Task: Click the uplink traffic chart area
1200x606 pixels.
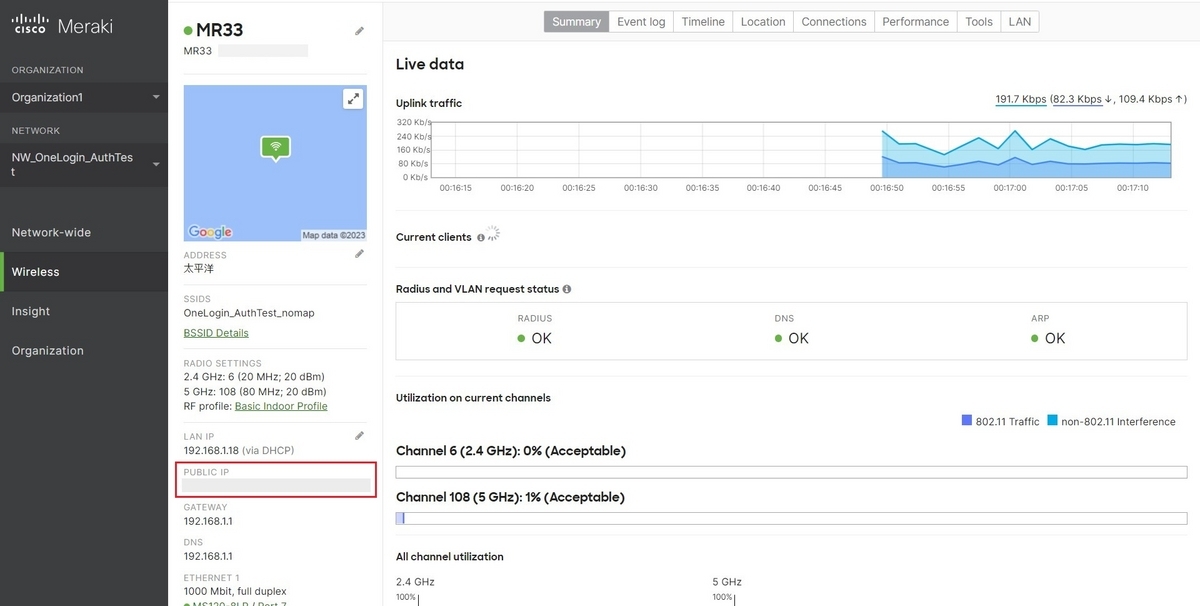Action: [x=800, y=150]
